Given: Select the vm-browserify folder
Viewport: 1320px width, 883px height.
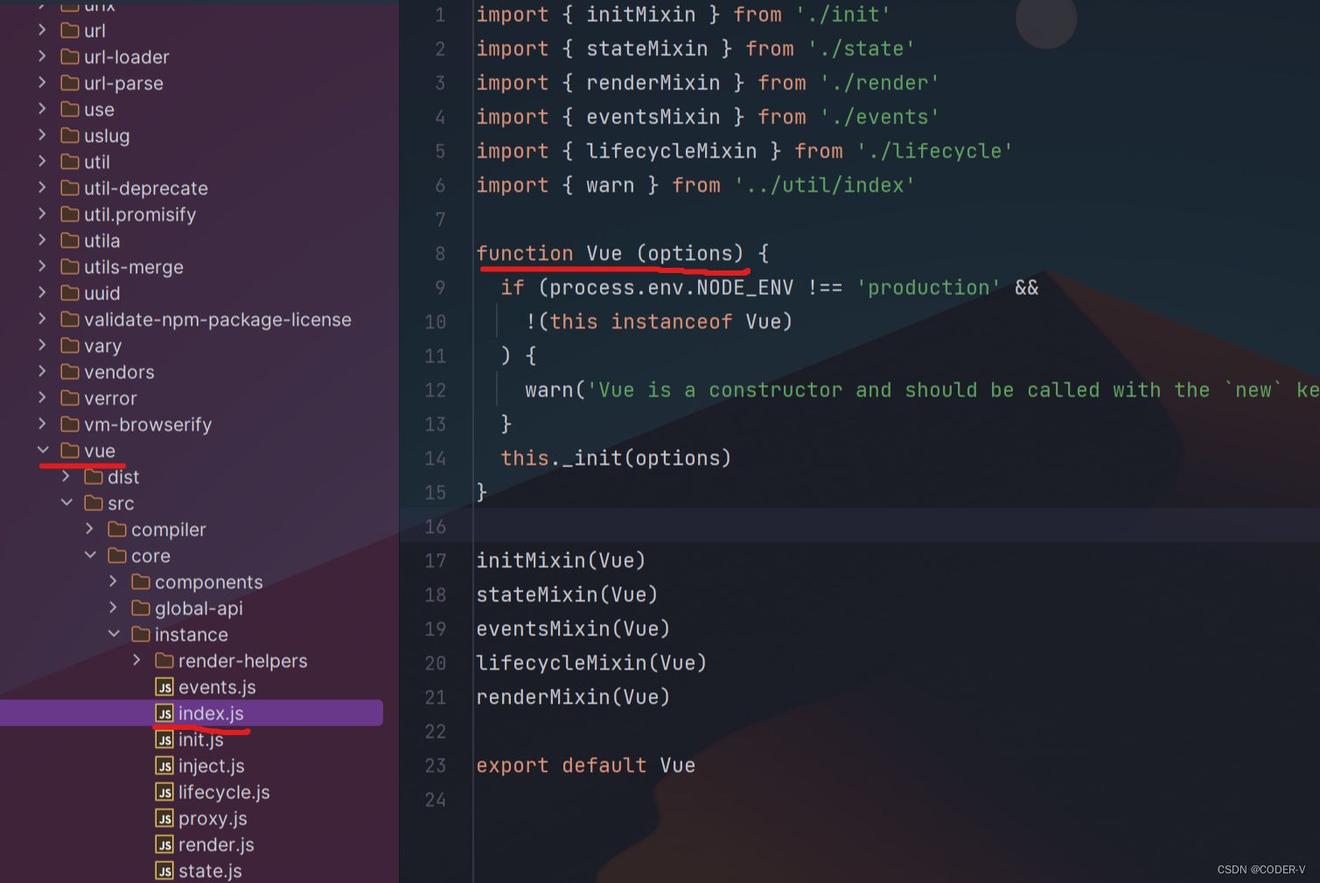Looking at the screenshot, I should pos(147,424).
